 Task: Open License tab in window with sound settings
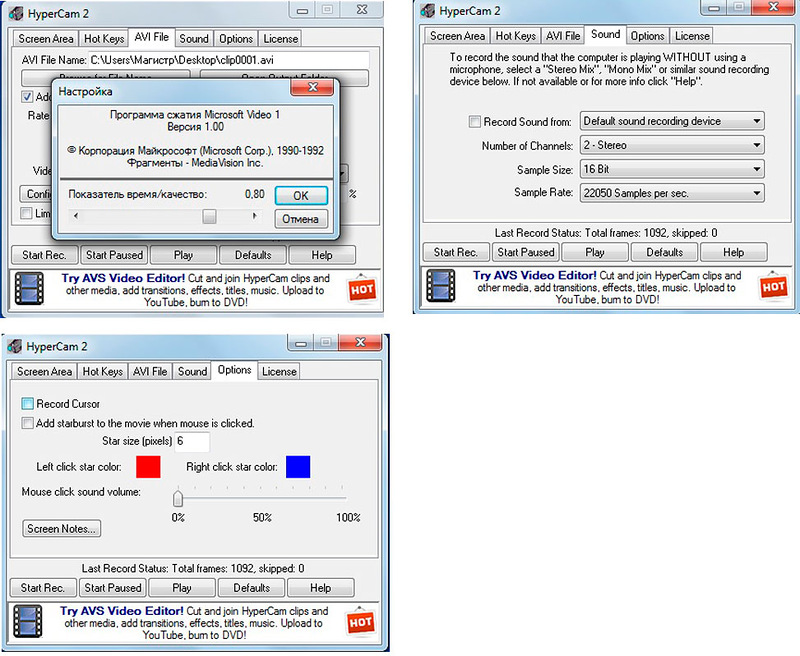point(692,36)
